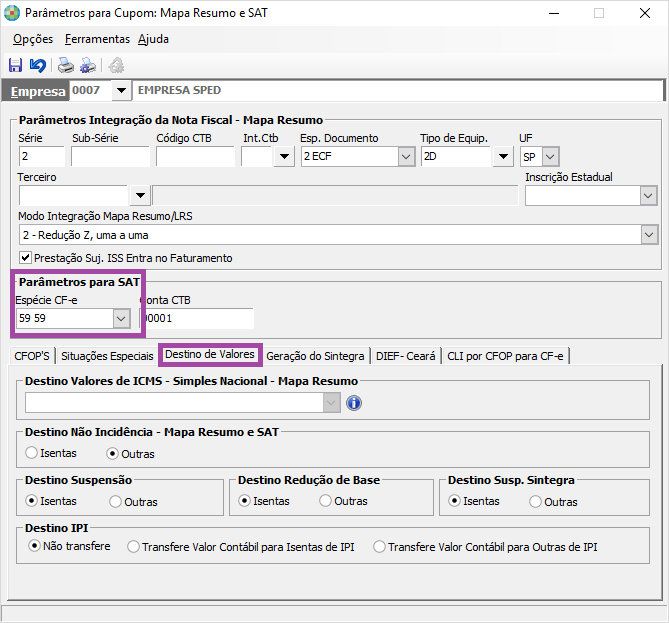Toggle Prestação Suj. ISS Entra no Faturamento
The width and height of the screenshot is (669, 623).
[x=26, y=258]
